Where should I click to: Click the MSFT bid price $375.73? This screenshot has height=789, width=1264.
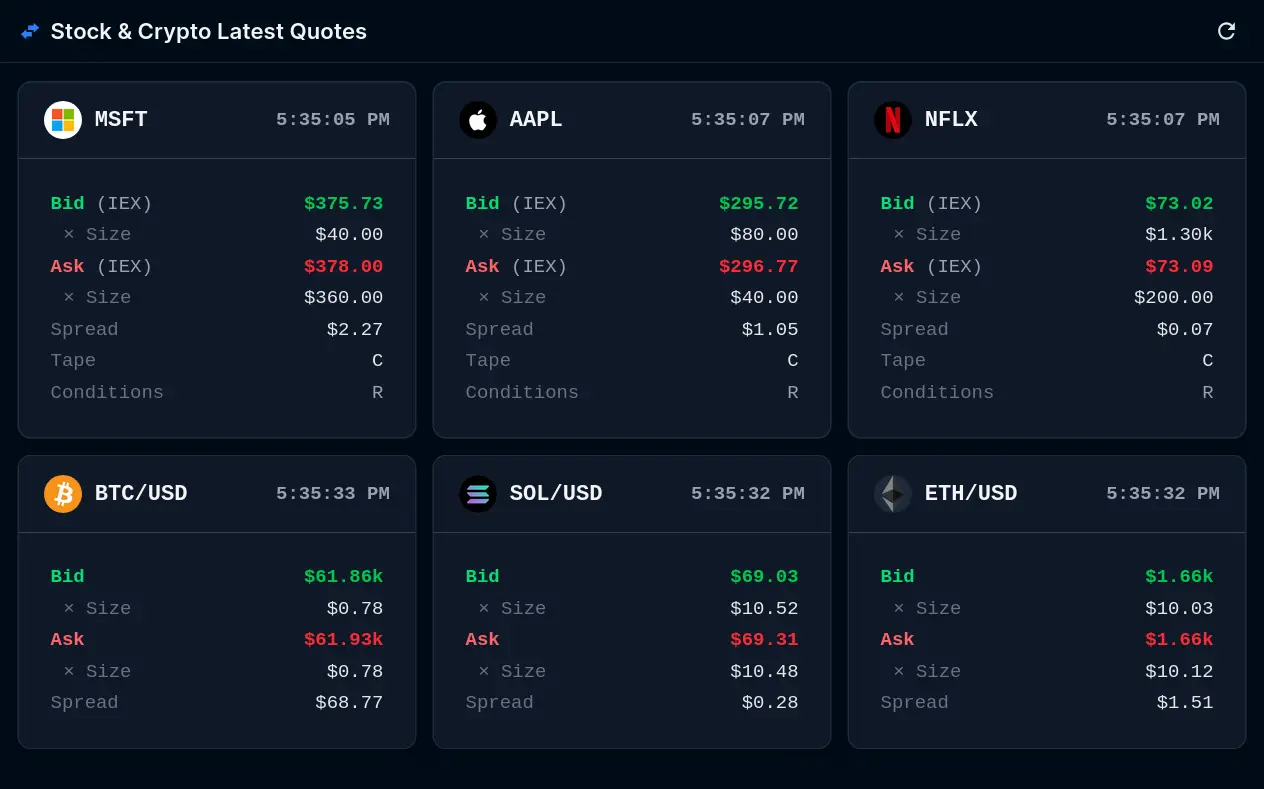(344, 204)
